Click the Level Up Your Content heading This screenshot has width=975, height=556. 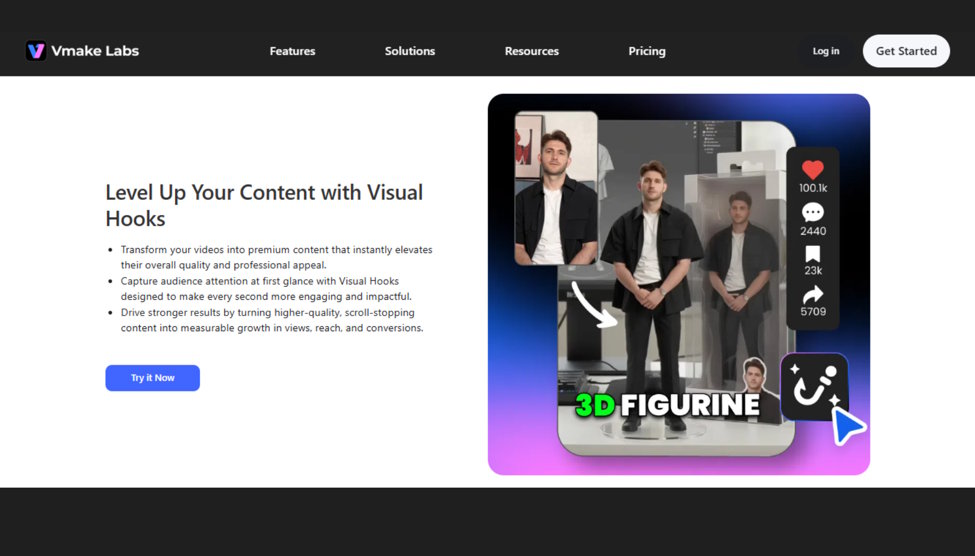click(x=264, y=205)
